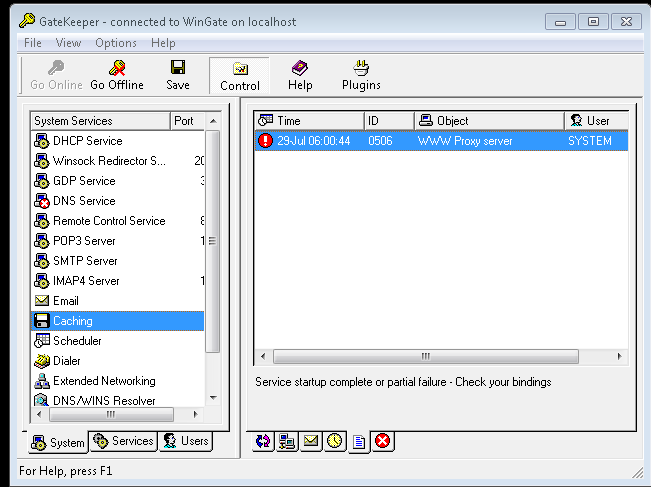Select the IMAP4 Server entry
This screenshot has width=651, height=487.
point(117,281)
